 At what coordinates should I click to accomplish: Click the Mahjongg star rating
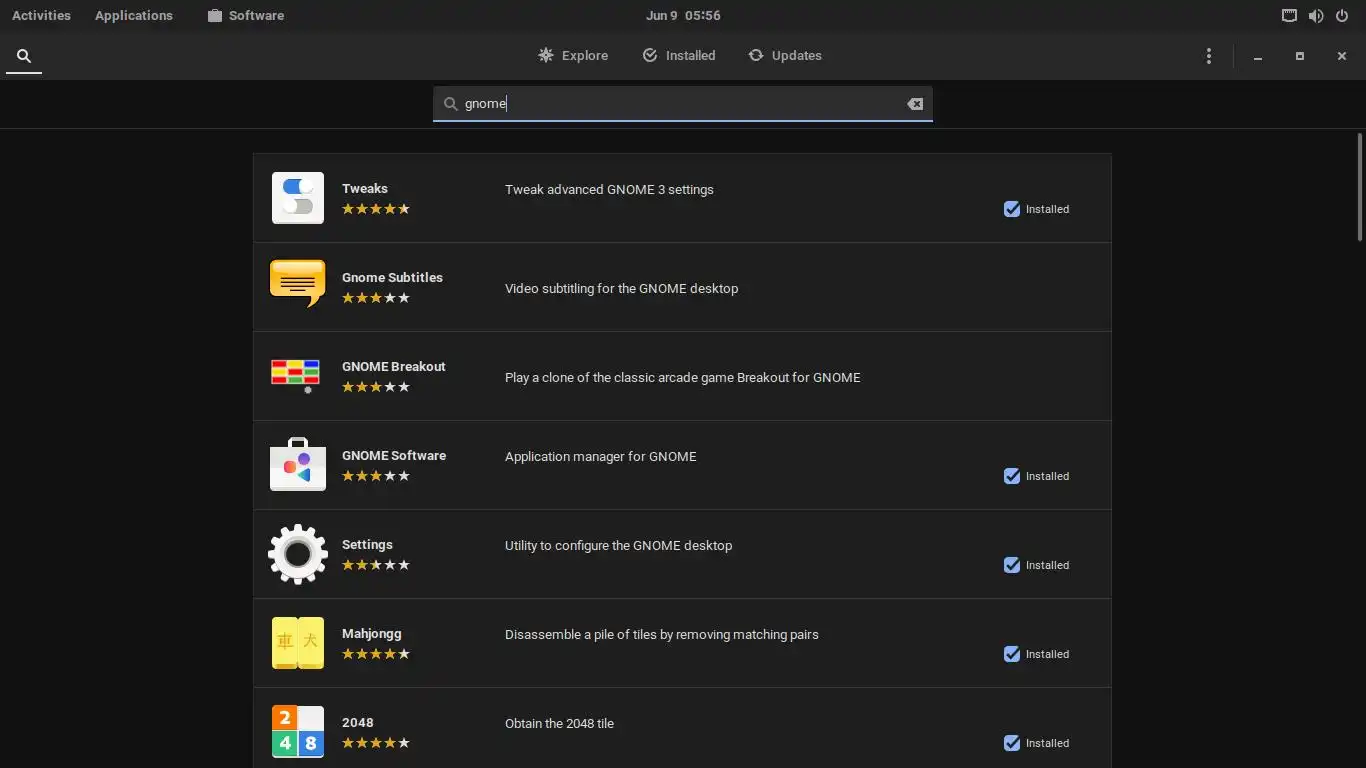pos(376,654)
